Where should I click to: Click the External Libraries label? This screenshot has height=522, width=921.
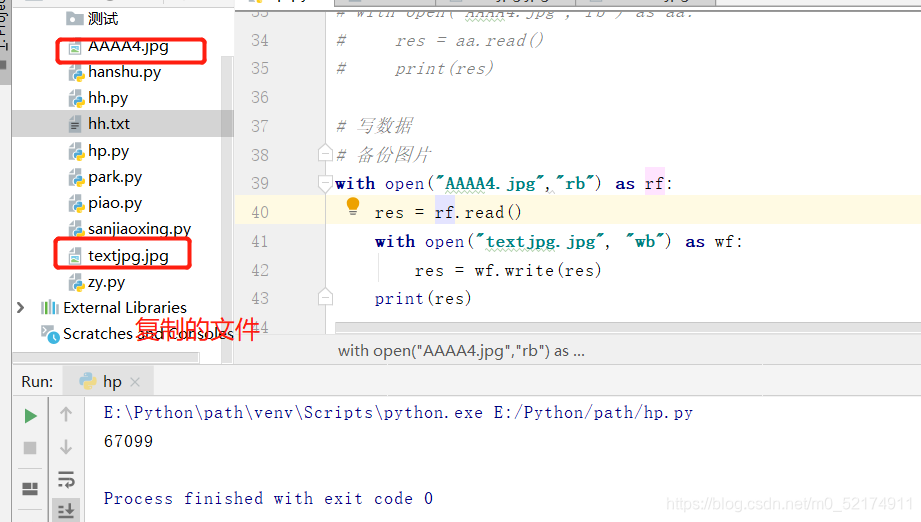[125, 308]
